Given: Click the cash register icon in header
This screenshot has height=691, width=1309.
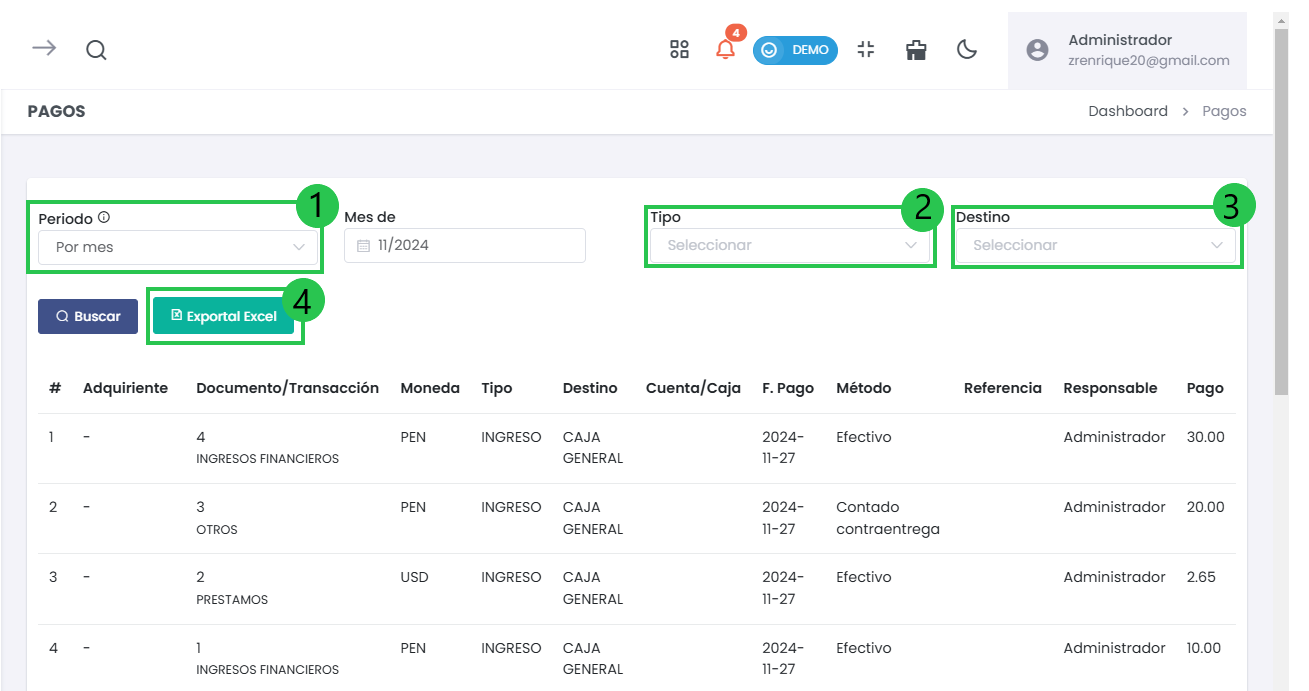Looking at the screenshot, I should (x=916, y=50).
